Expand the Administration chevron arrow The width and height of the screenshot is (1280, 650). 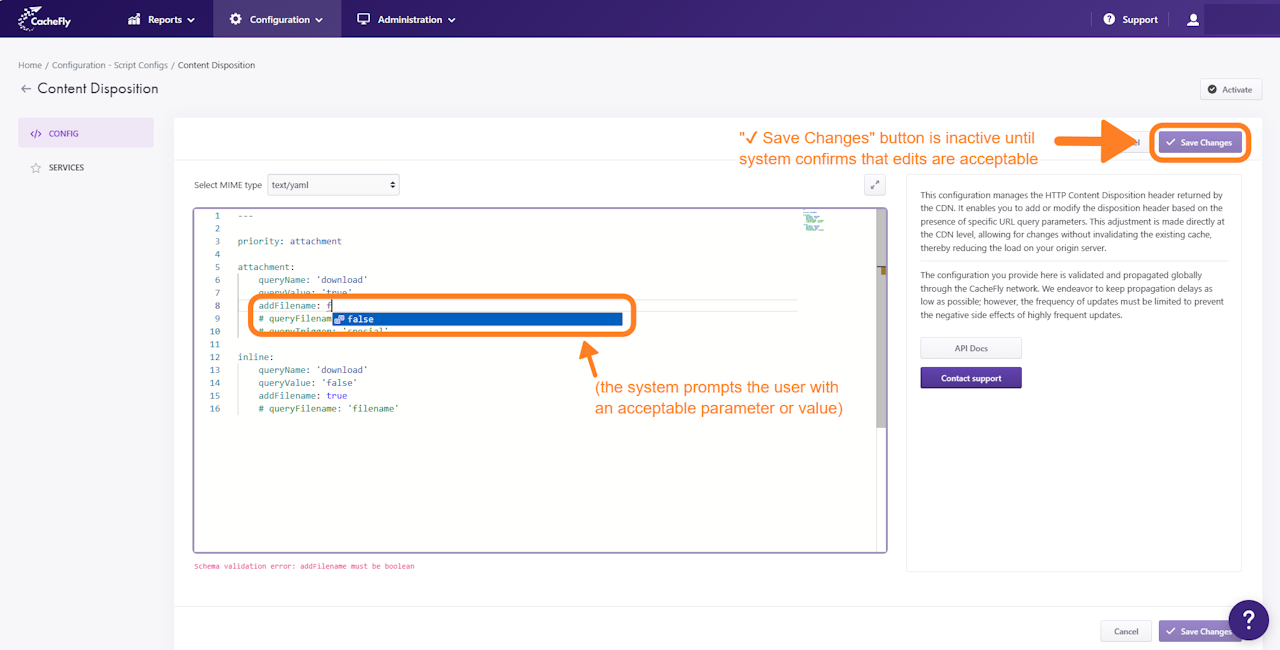pos(451,20)
